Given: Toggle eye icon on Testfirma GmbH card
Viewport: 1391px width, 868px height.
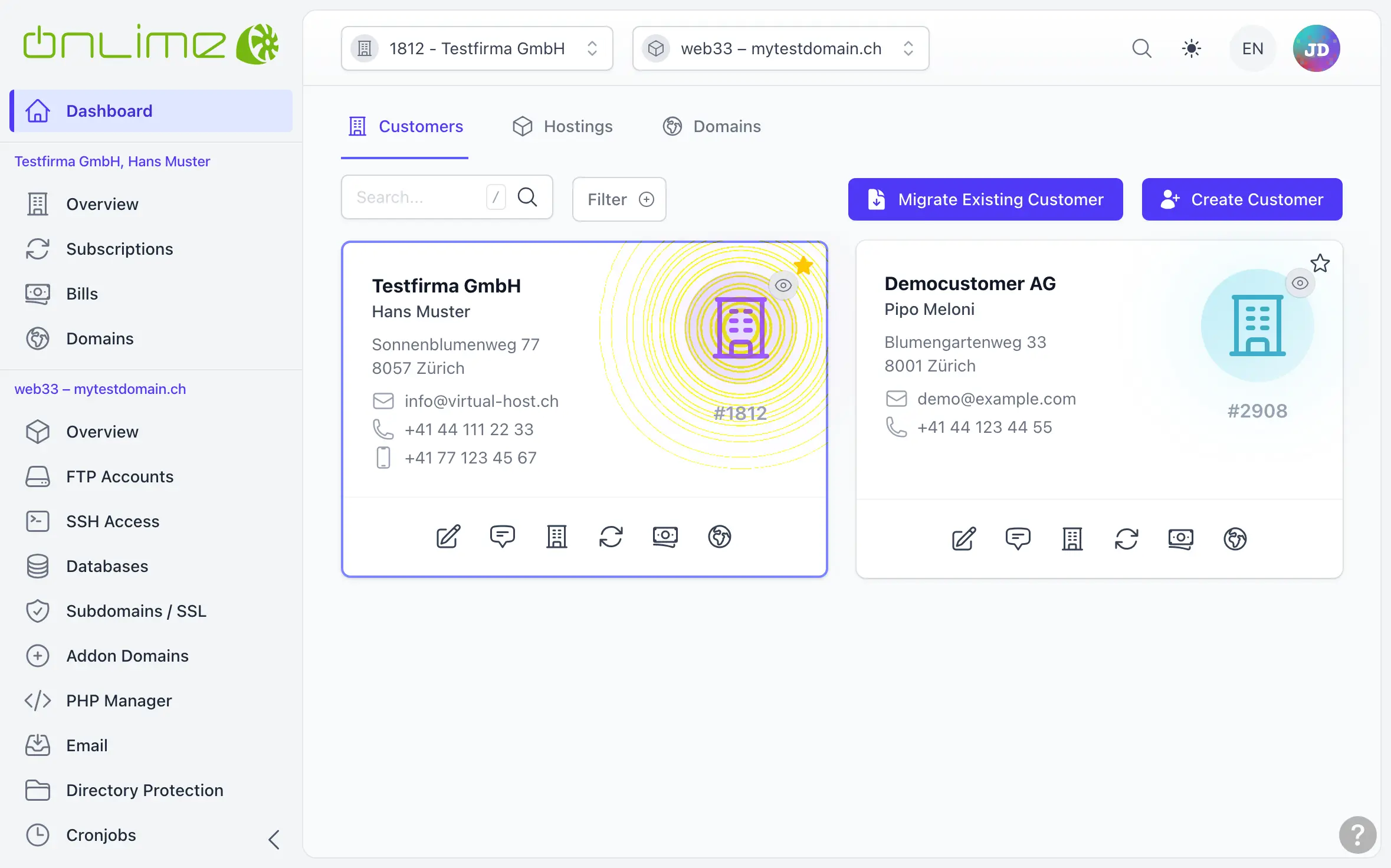Looking at the screenshot, I should pos(783,285).
